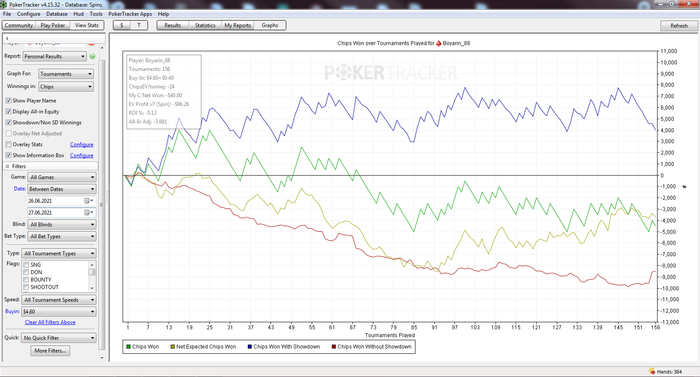Expand the Winnings in Chips dropdown
700x377 pixels.
click(66, 87)
